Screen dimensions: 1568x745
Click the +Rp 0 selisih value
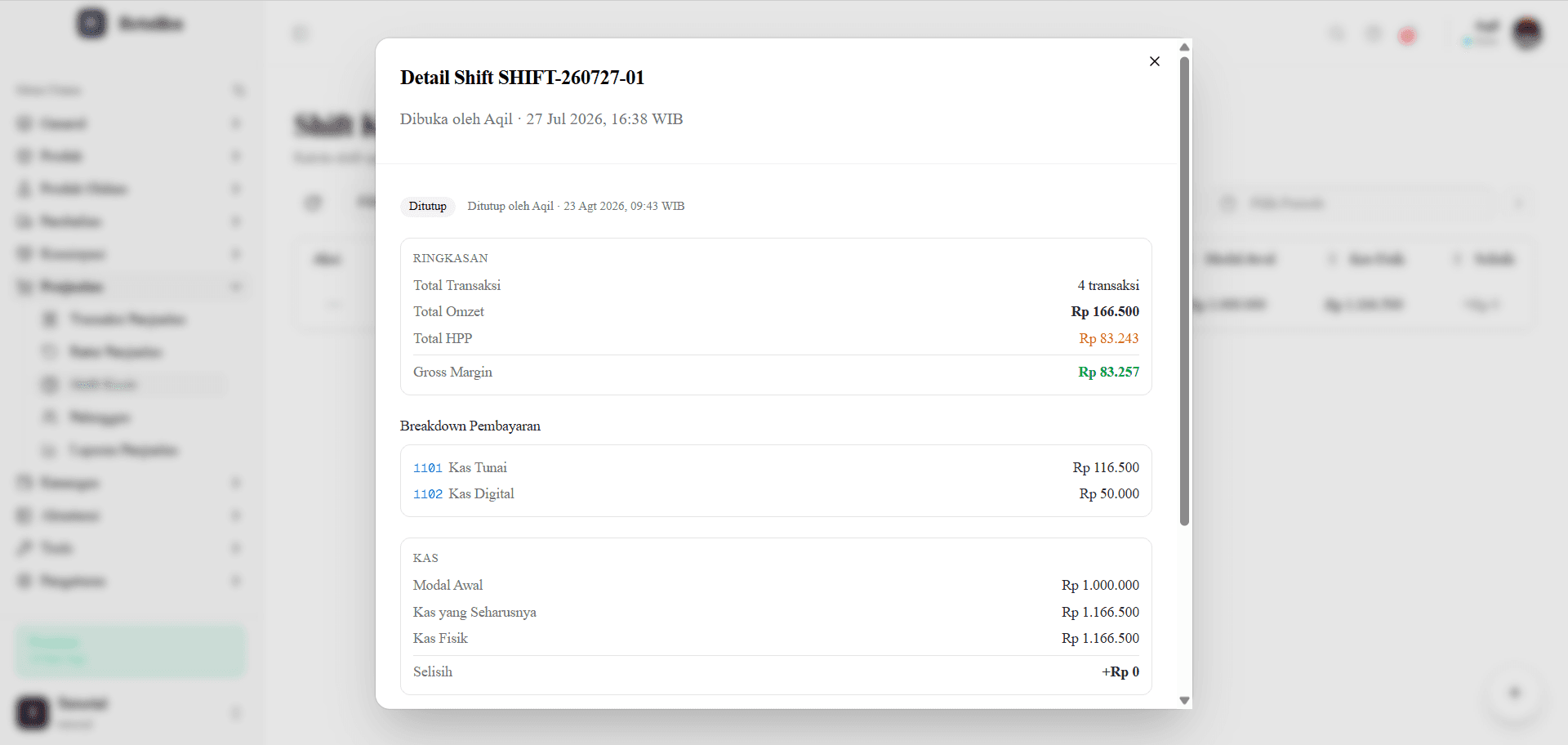[x=1120, y=671]
